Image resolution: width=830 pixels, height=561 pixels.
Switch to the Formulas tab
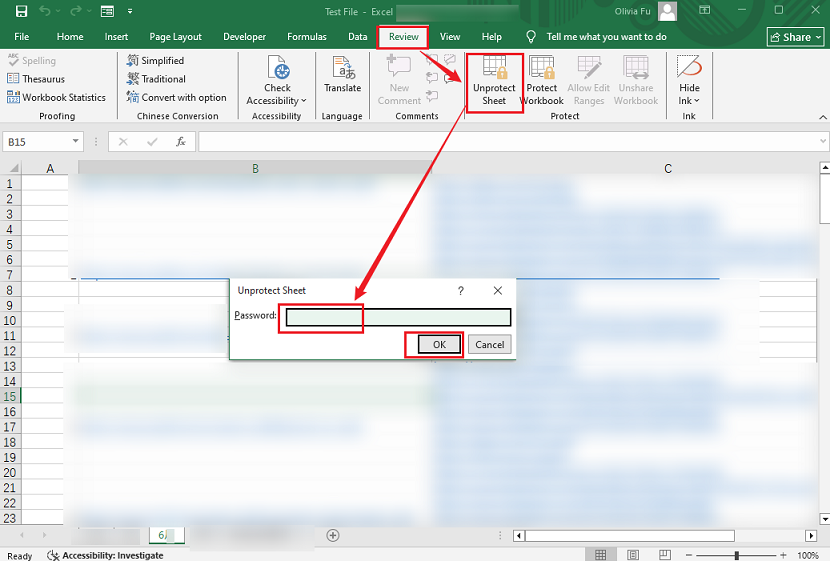tap(306, 37)
